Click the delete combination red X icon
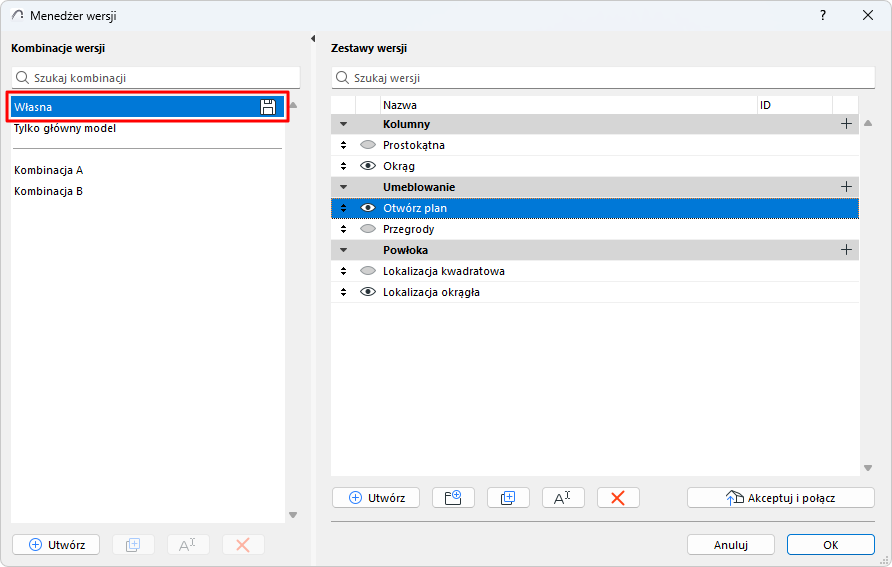The height and width of the screenshot is (567, 892). (x=243, y=545)
